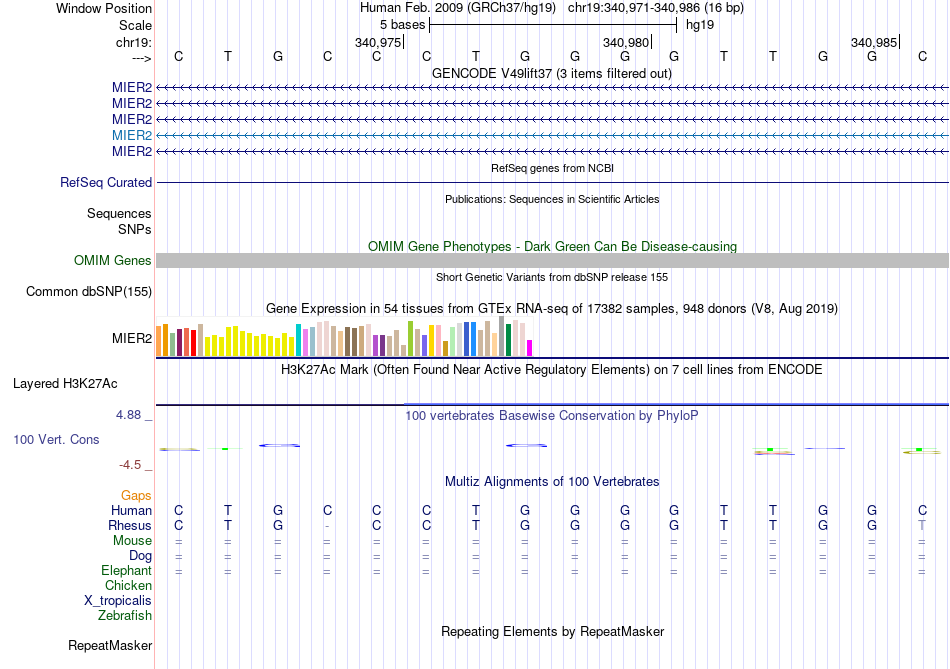Open the GTEx Gene Expression track title
Viewport: 950px width, 669px height.
(x=552, y=308)
